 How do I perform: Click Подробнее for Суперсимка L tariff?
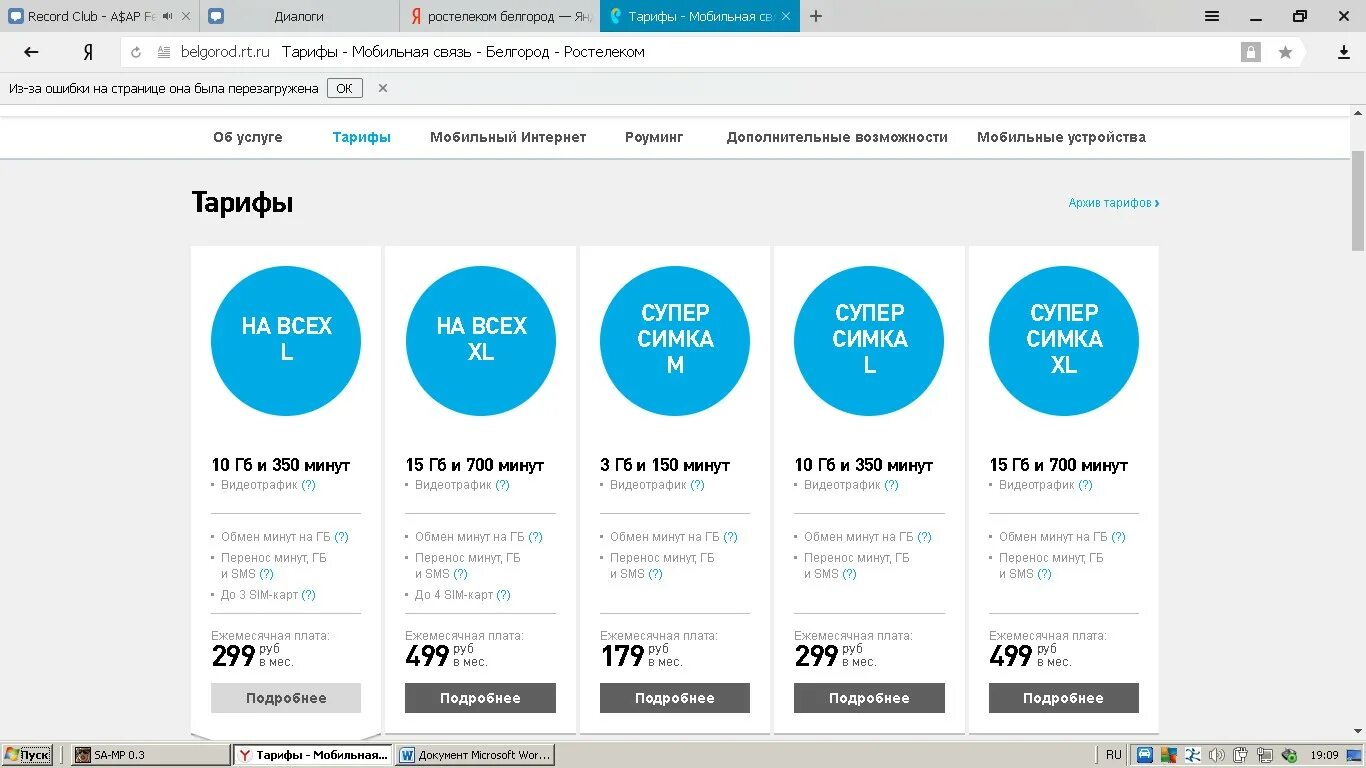click(x=869, y=698)
